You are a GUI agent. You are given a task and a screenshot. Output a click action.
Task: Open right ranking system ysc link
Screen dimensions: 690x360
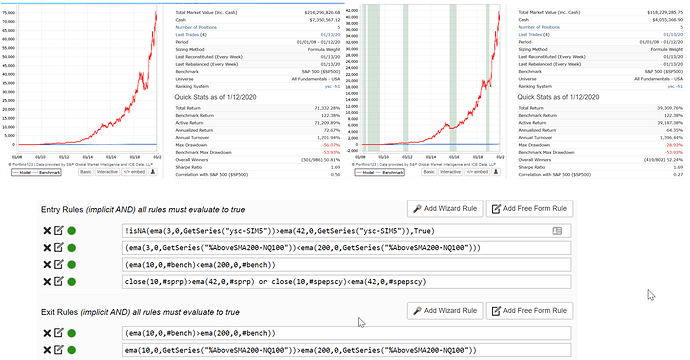coord(675,87)
